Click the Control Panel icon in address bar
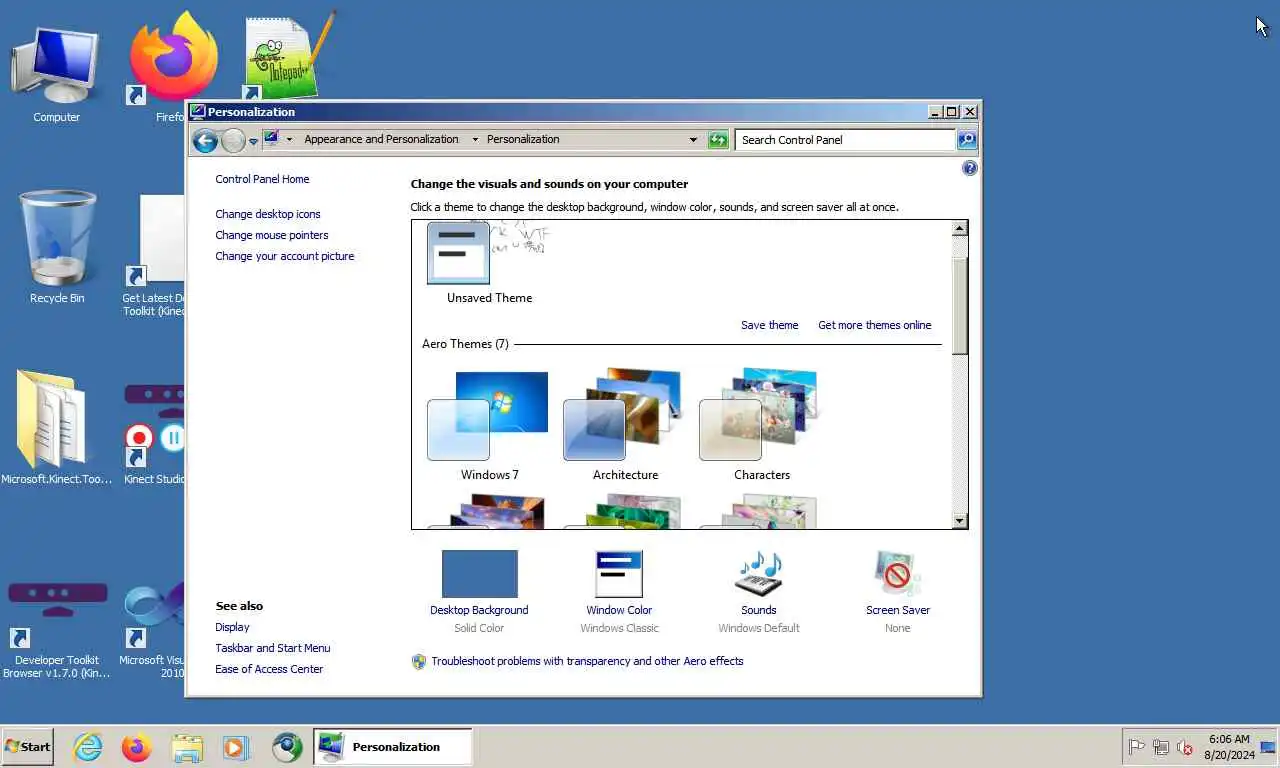 point(272,140)
